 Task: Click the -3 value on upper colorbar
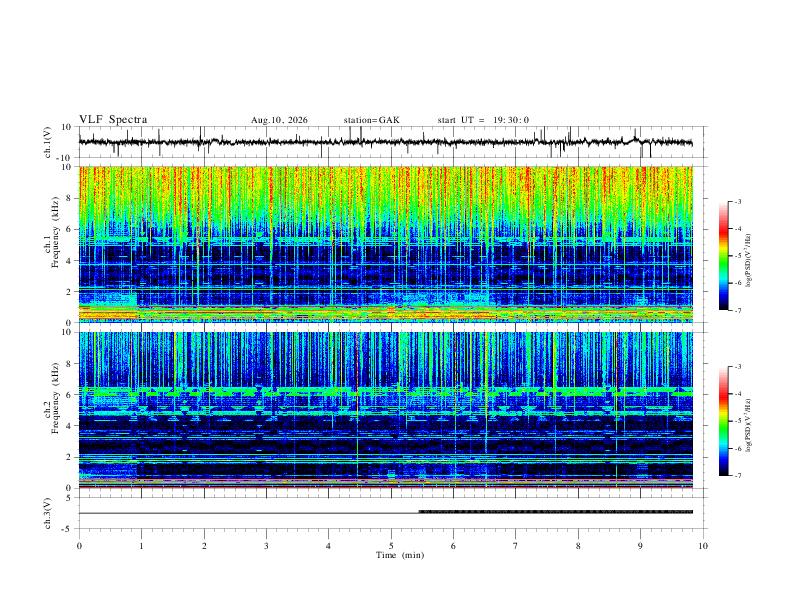[x=737, y=202]
